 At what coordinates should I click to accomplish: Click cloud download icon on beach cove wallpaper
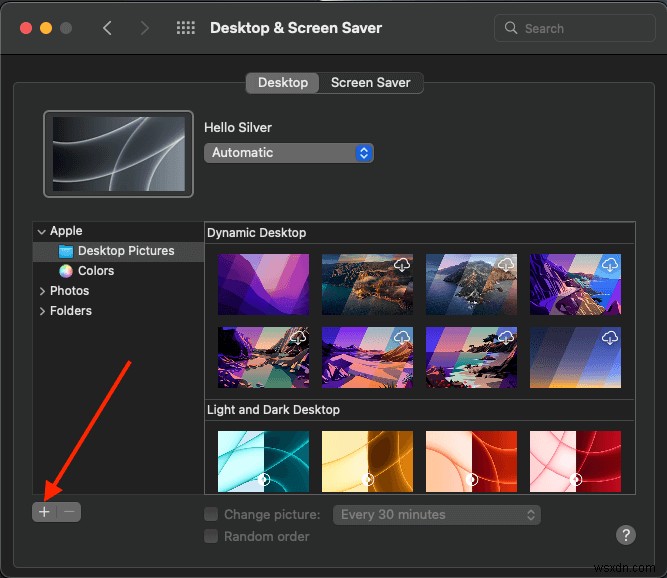coord(506,338)
